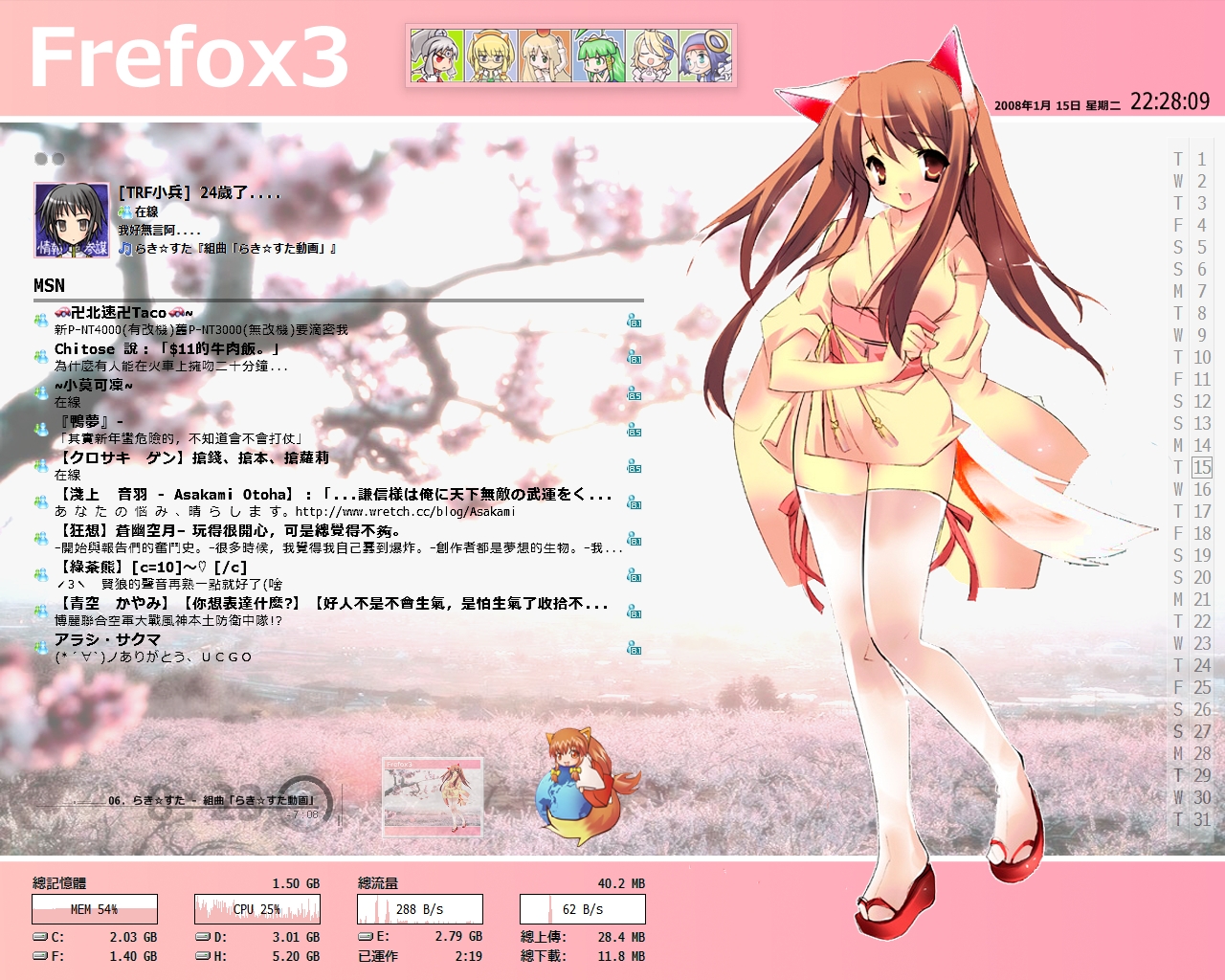Viewport: 1225px width, 980px height.
Task: Click the online status icon under TRF小兵
Action: 125,212
